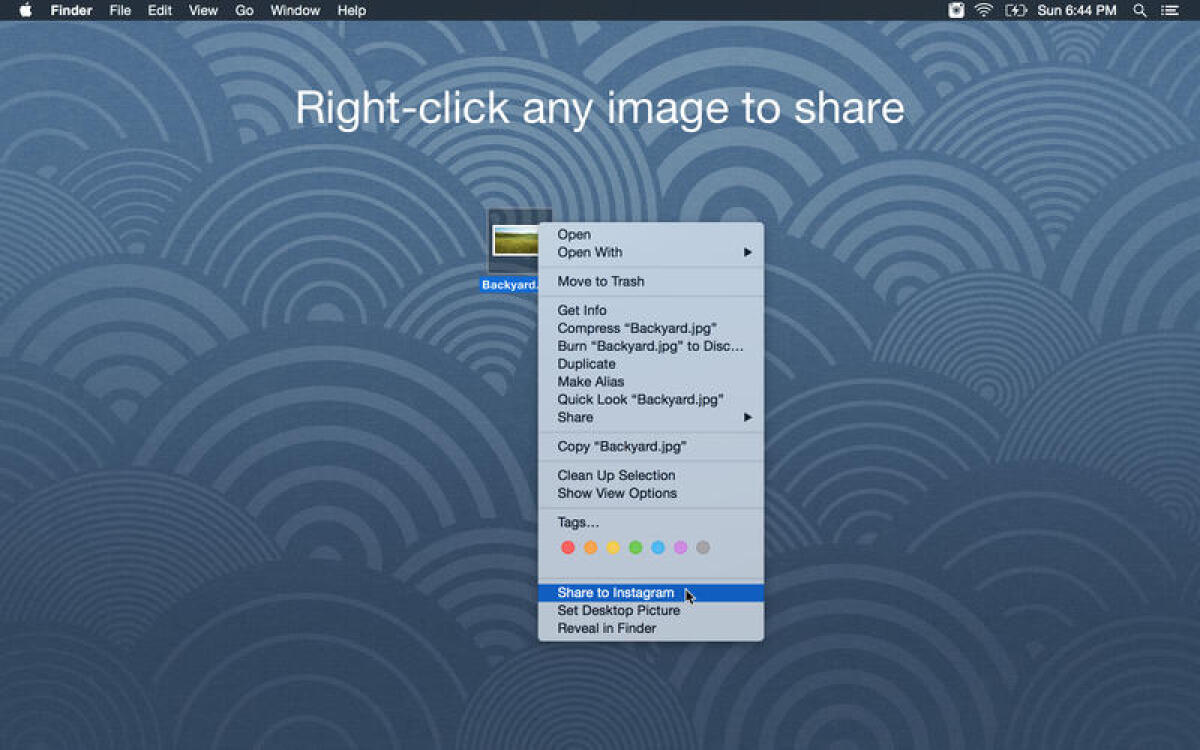Choose Get Info for Backyard.jpg
The image size is (1200, 750).
click(x=581, y=310)
